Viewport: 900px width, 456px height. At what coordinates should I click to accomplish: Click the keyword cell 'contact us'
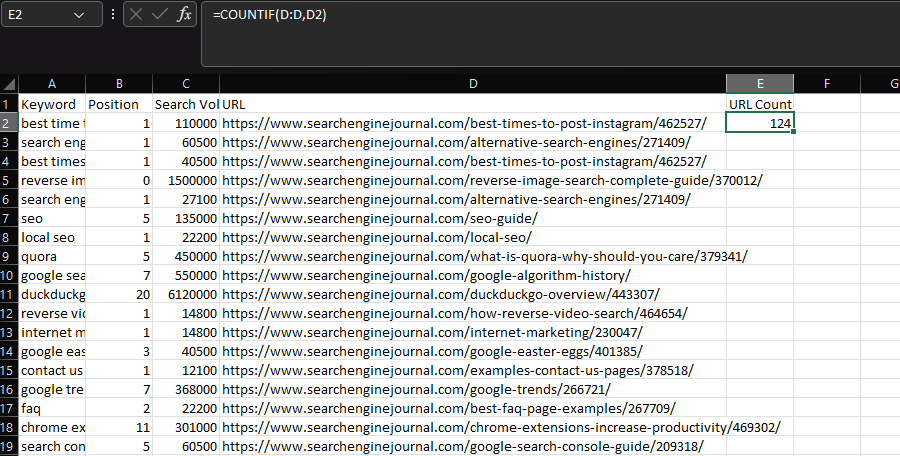[x=52, y=370]
